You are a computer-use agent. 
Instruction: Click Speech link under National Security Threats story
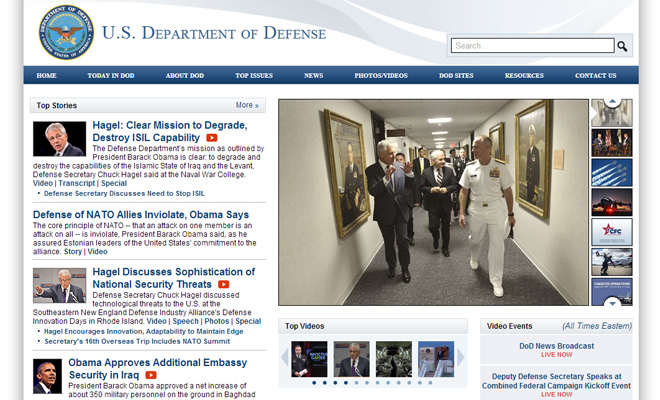(185, 321)
